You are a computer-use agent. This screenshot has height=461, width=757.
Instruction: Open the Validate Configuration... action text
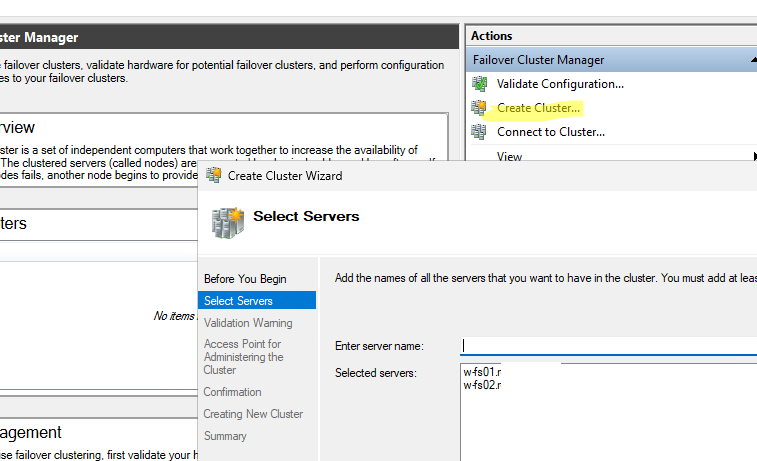coord(560,84)
